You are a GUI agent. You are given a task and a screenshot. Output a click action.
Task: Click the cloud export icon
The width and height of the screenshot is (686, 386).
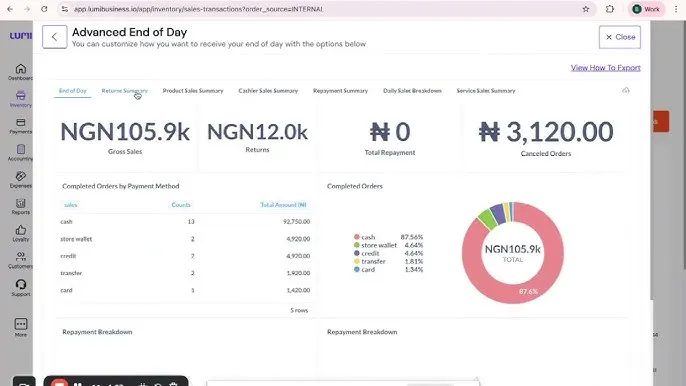[x=626, y=91]
